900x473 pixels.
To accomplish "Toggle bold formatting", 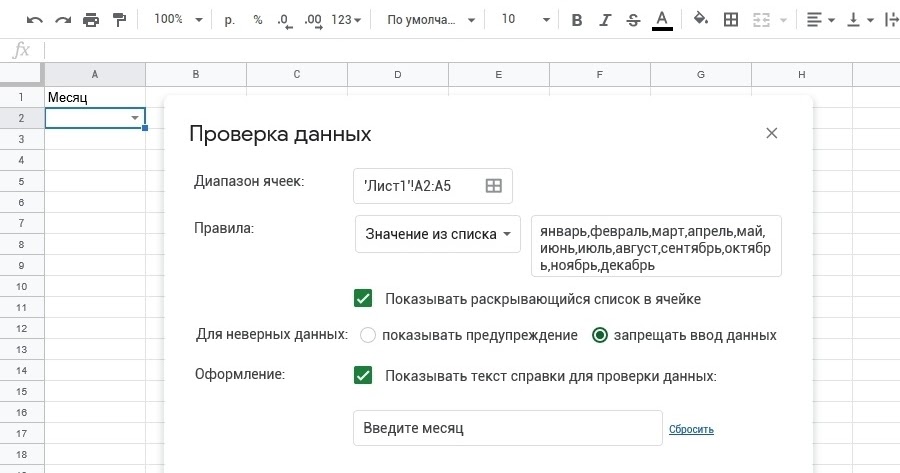I will point(577,19).
